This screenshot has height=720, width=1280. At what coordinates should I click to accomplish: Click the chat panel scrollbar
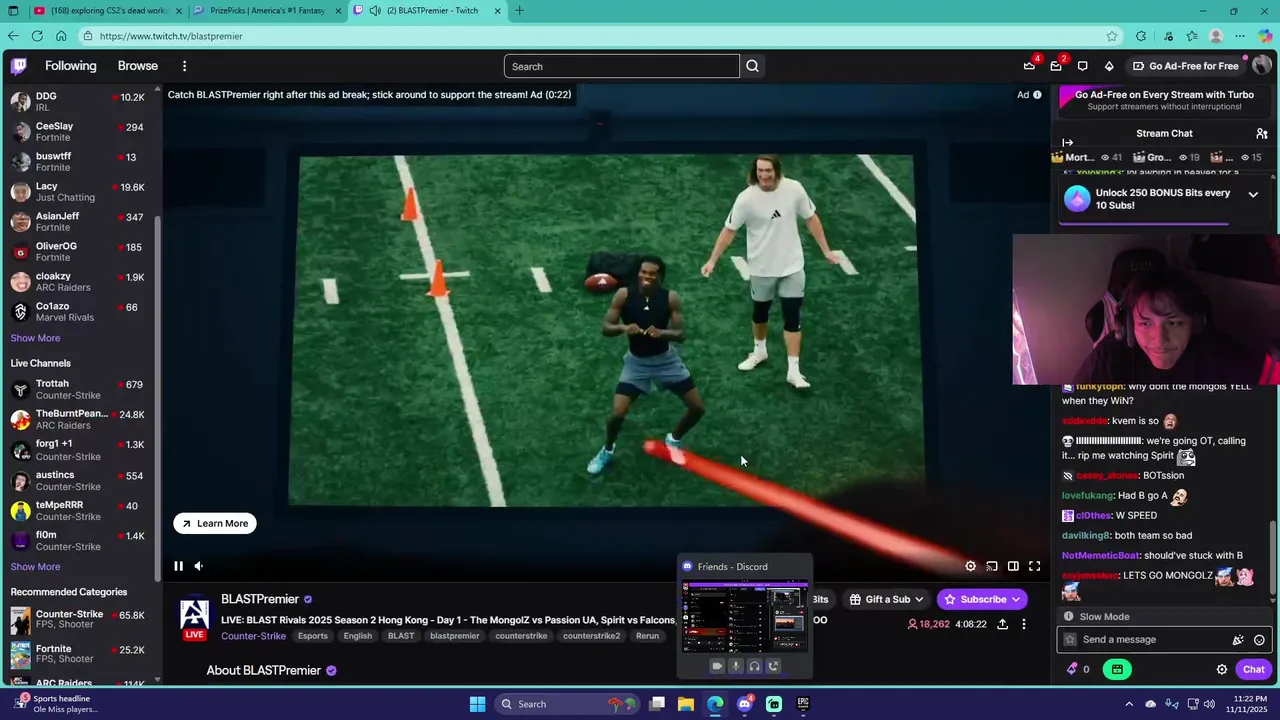[1274, 560]
